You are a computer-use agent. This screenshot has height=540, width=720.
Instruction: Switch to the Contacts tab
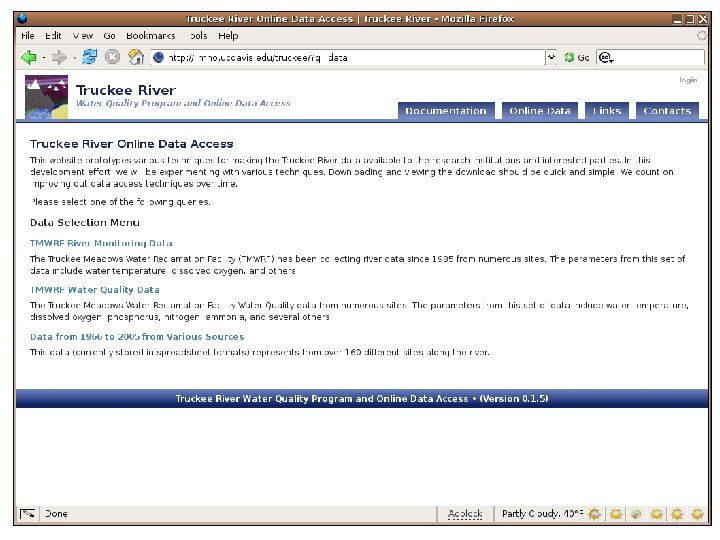coord(667,111)
